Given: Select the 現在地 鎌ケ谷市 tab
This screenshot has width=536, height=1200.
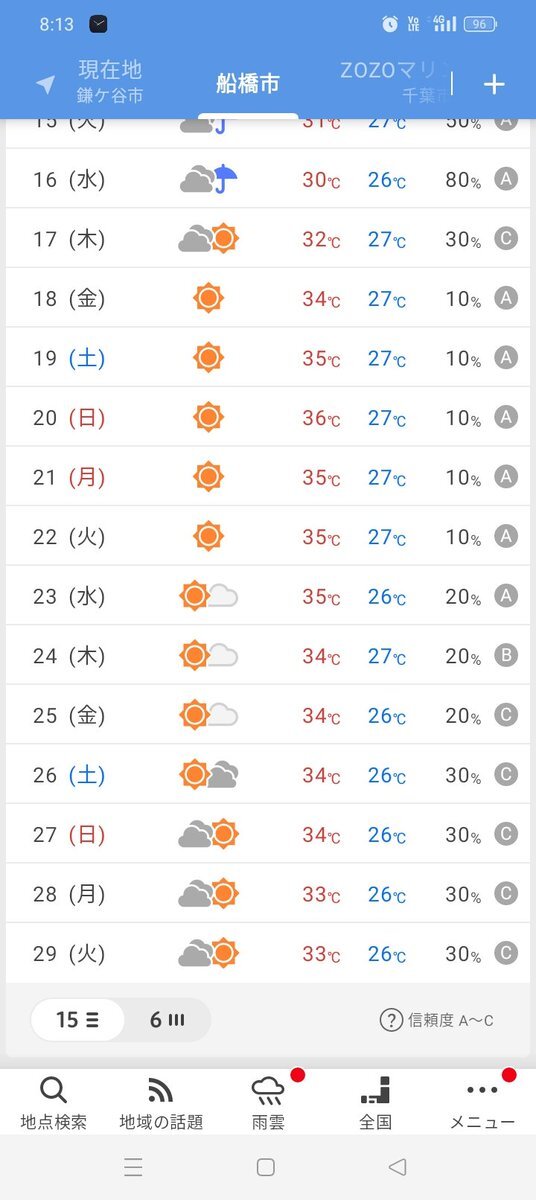Looking at the screenshot, I should (x=109, y=82).
